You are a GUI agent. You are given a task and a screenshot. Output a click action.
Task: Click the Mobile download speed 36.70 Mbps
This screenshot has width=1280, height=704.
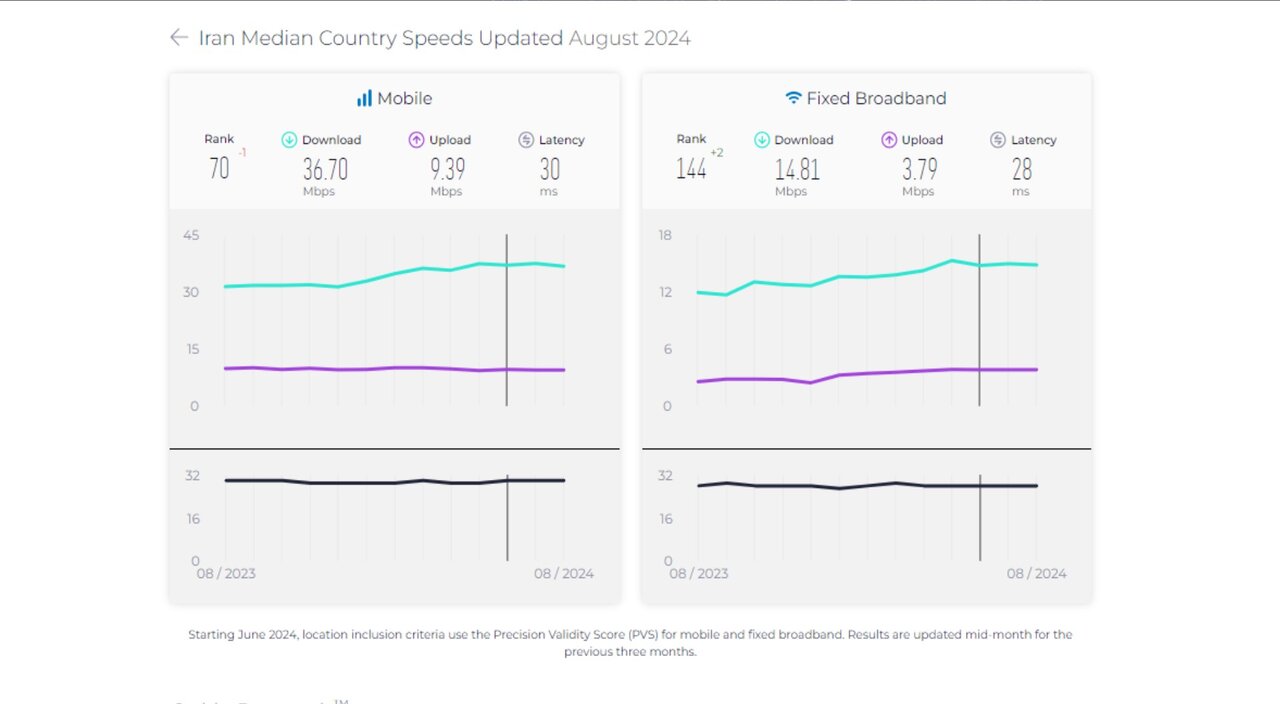(325, 169)
